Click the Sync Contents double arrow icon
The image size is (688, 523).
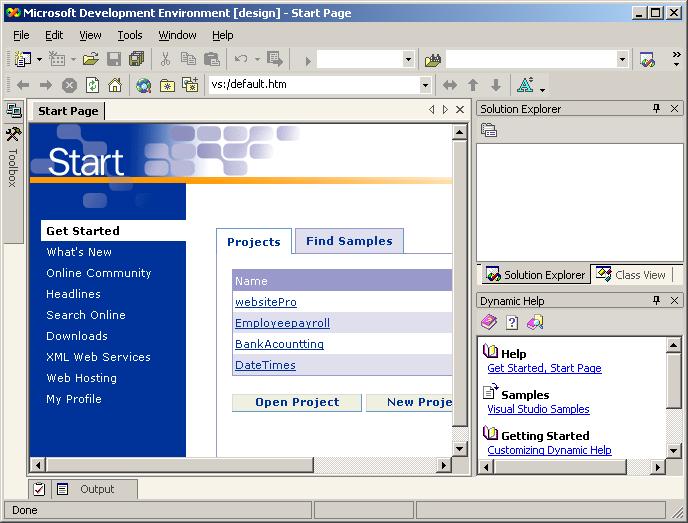point(449,85)
